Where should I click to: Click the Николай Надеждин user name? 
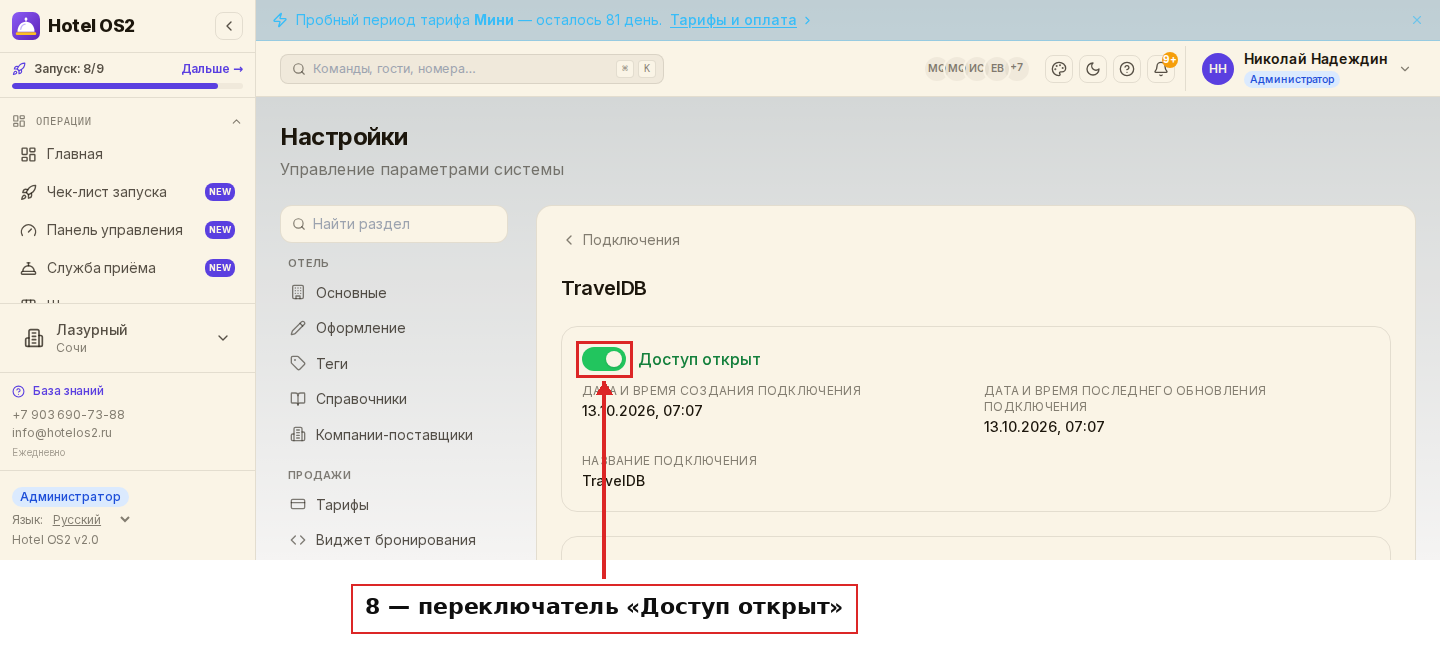coord(1316,58)
